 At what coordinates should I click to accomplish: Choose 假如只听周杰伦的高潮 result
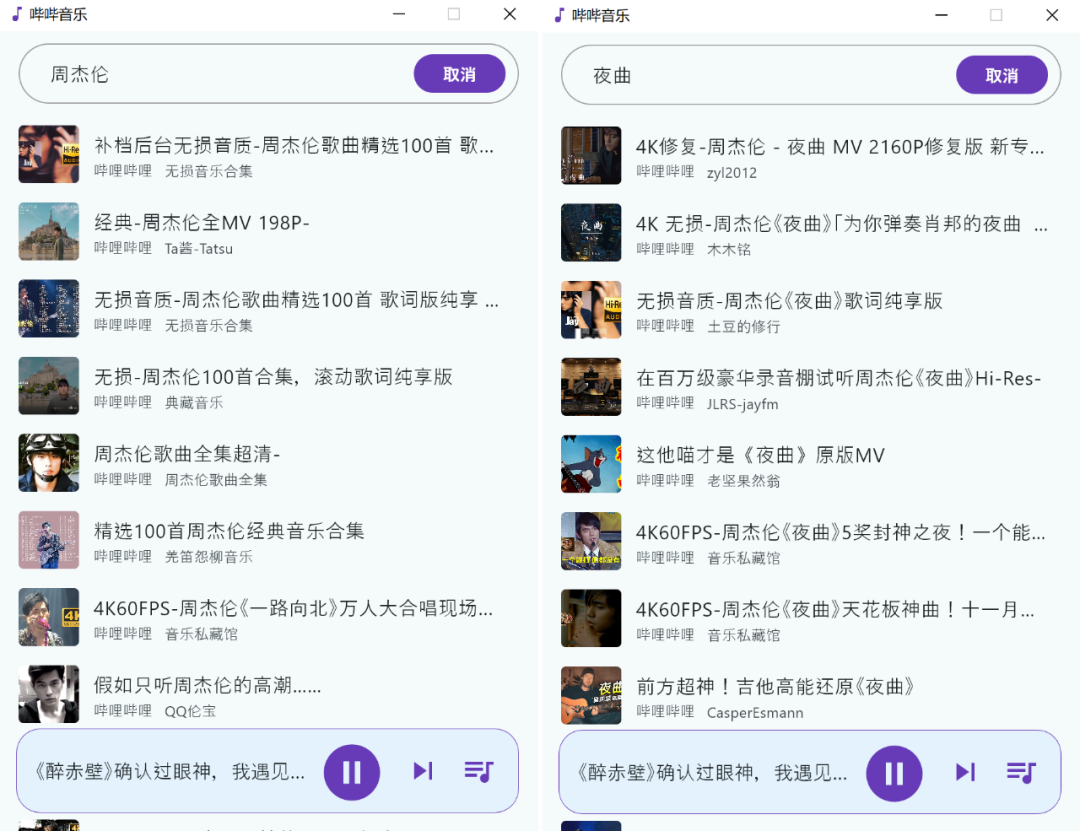pyautogui.click(x=207, y=685)
